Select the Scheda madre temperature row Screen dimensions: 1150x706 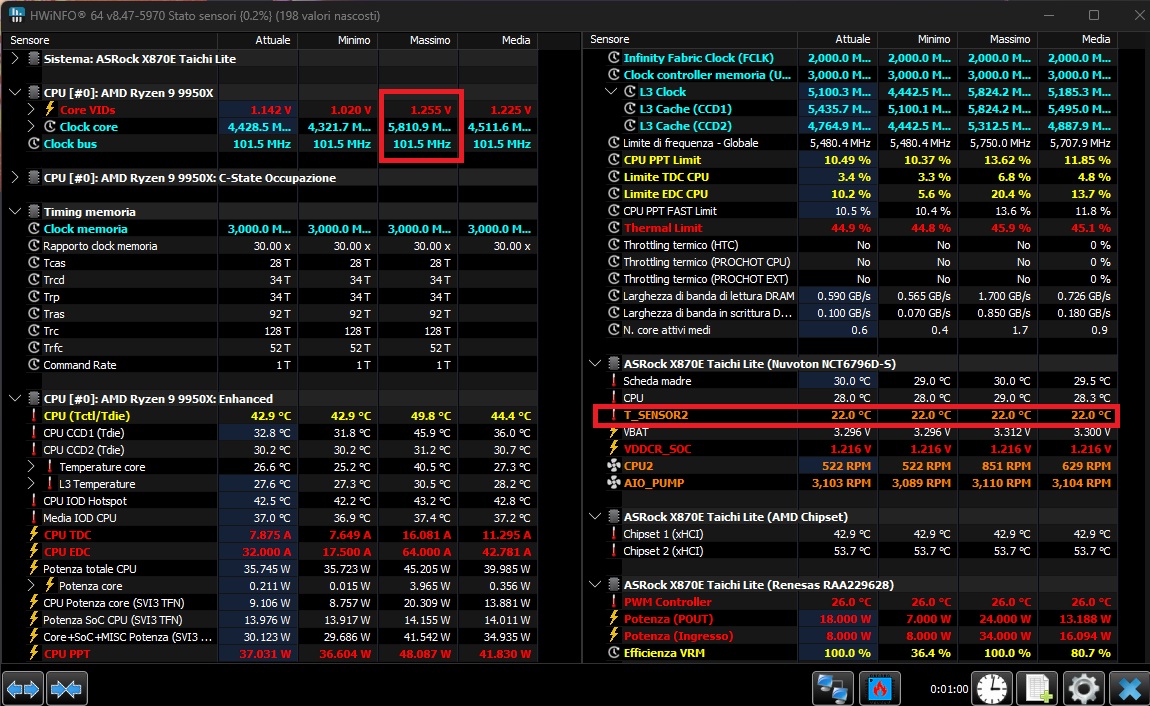coord(851,380)
